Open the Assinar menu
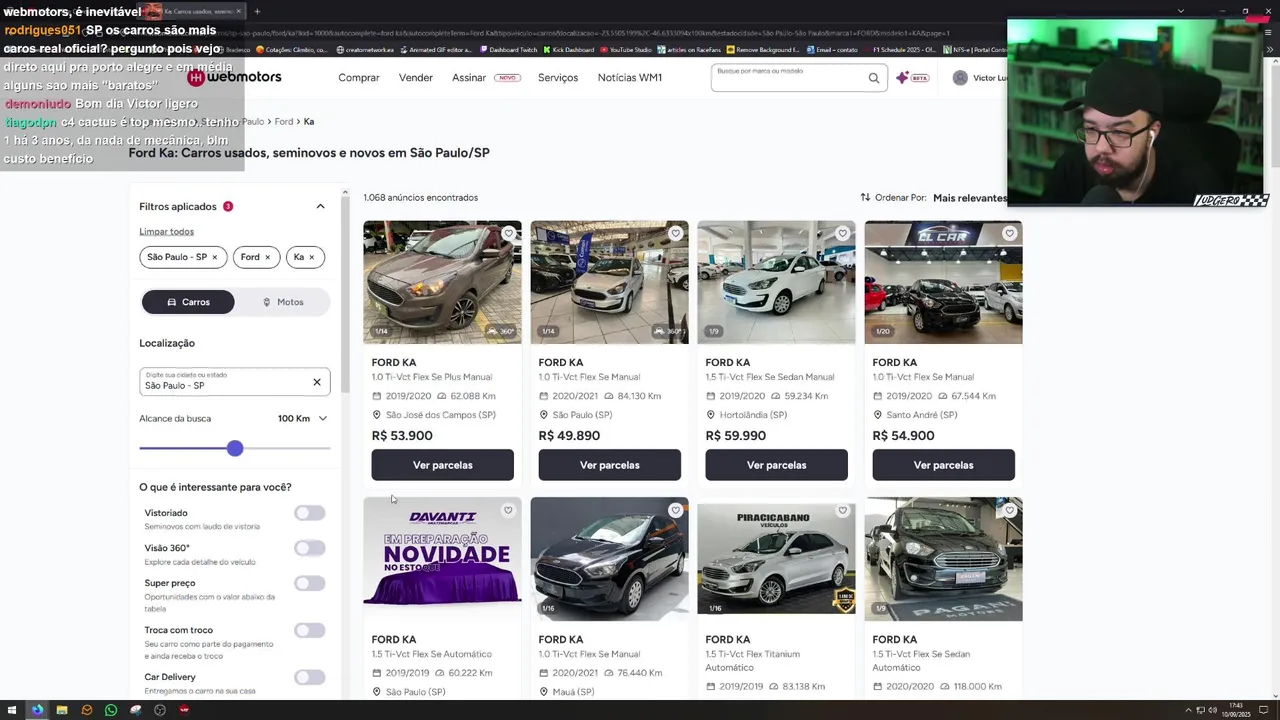 pyautogui.click(x=469, y=77)
